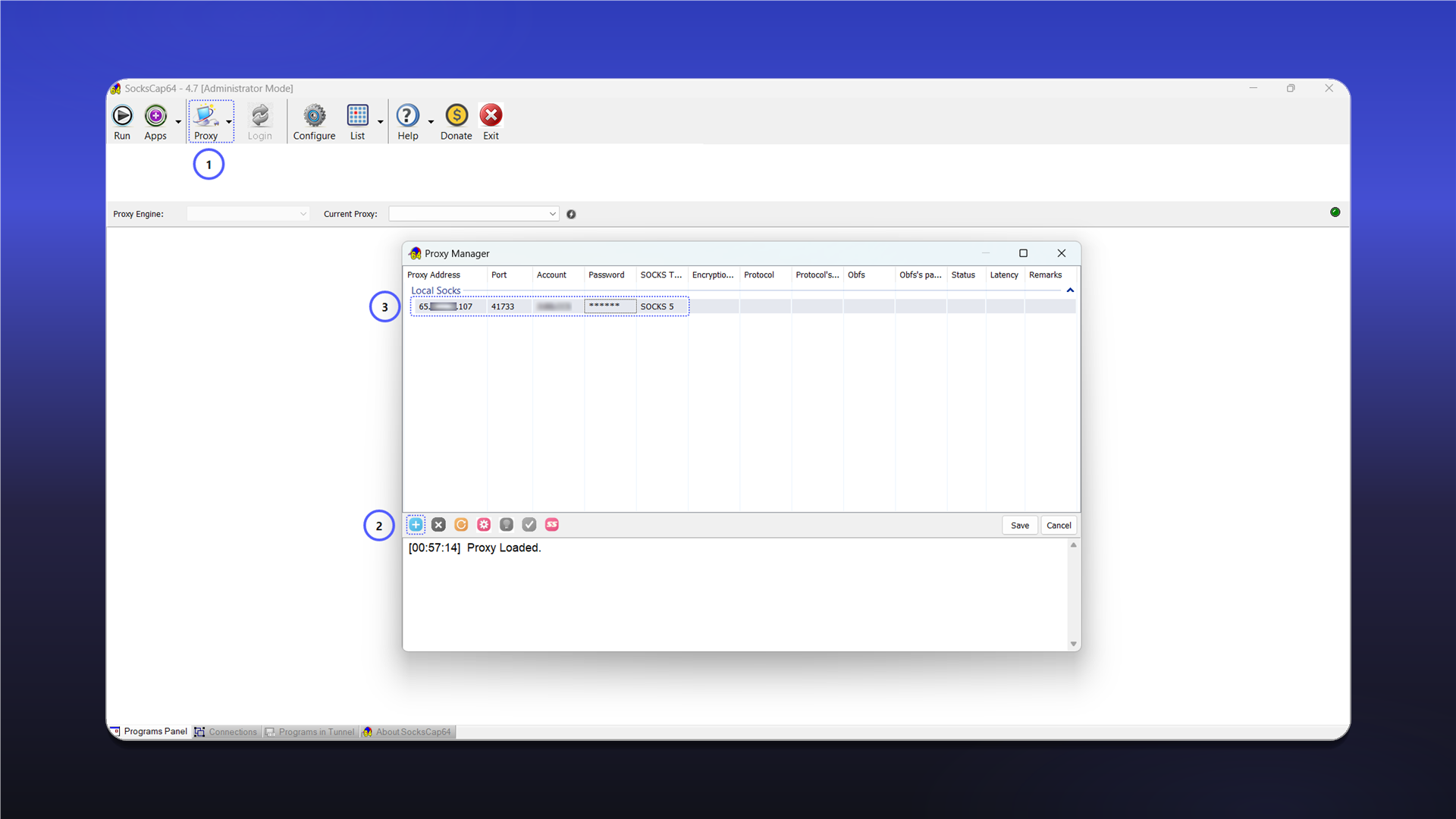Viewport: 1456px width, 819px height.
Task: Click log scrollbar up arrow
Action: [1073, 545]
